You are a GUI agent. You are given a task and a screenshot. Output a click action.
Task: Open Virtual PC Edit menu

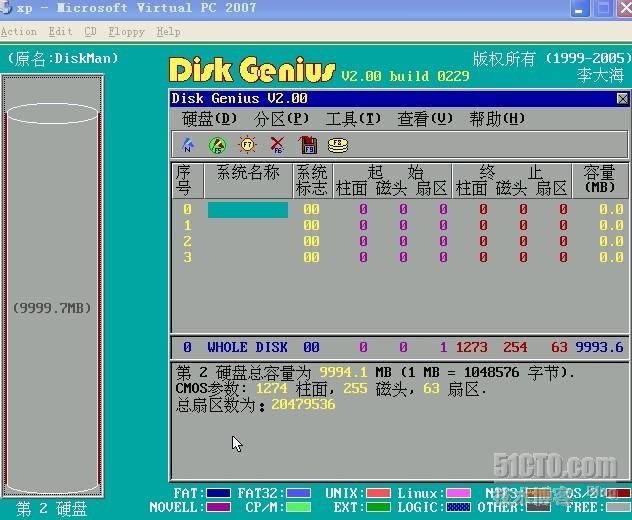[x=60, y=31]
